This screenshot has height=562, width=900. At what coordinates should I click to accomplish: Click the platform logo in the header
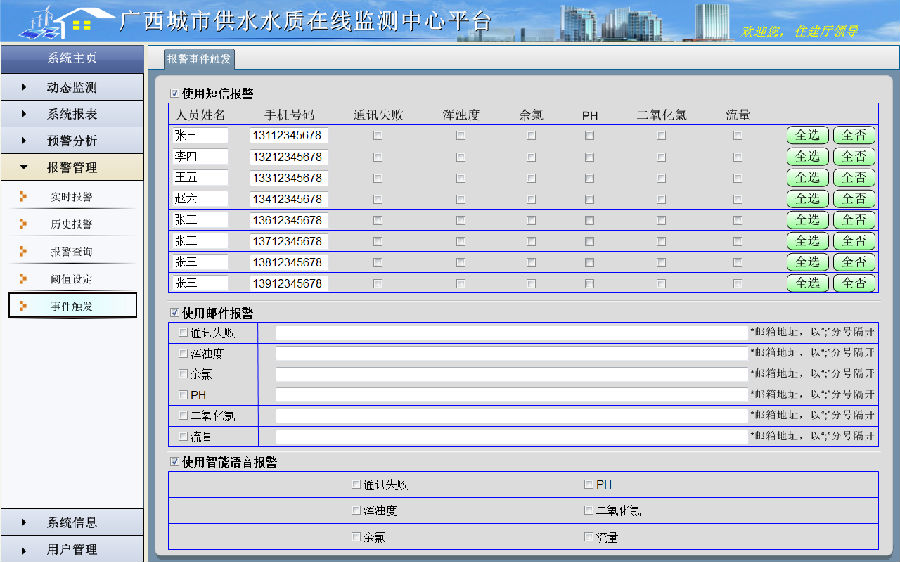58,22
